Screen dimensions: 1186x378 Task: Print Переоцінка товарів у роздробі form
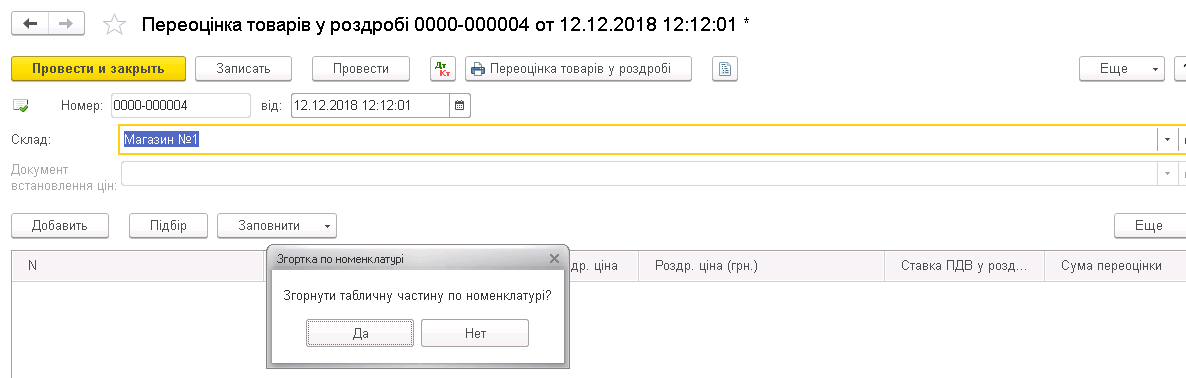click(x=579, y=69)
